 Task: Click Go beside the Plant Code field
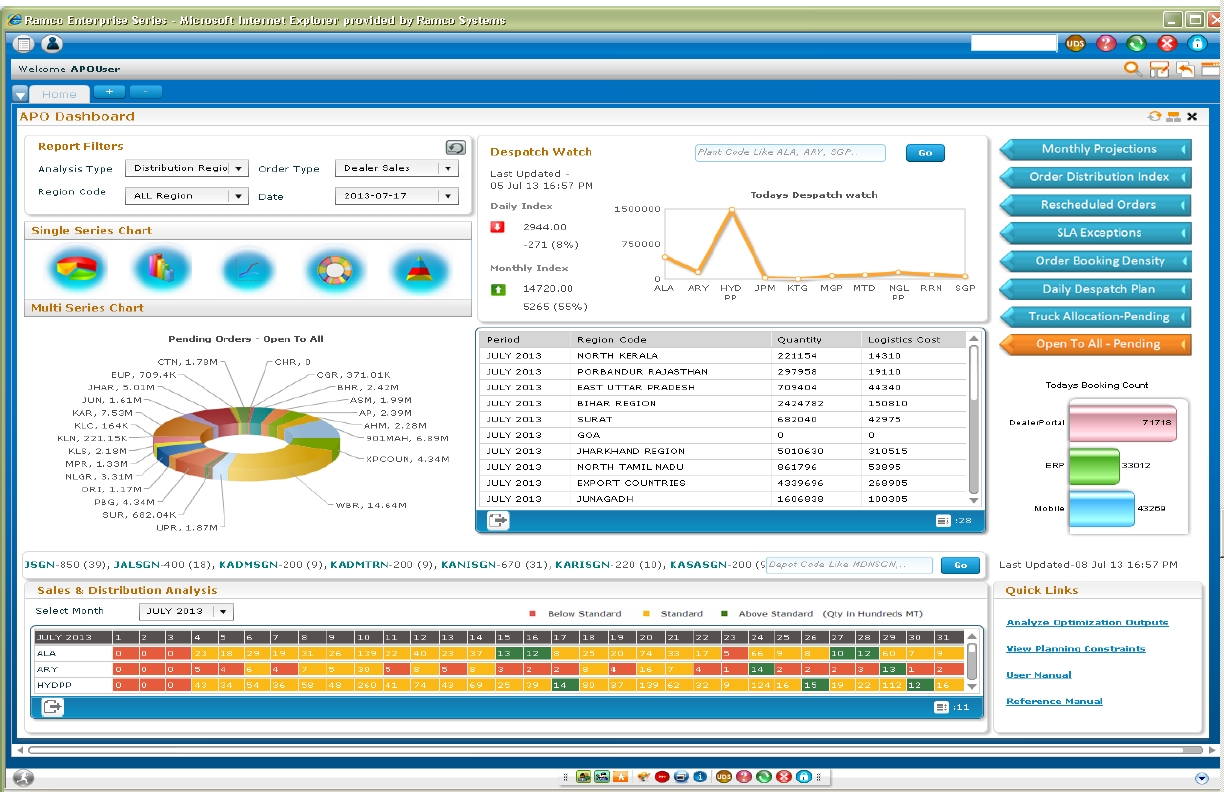pyautogui.click(x=925, y=153)
